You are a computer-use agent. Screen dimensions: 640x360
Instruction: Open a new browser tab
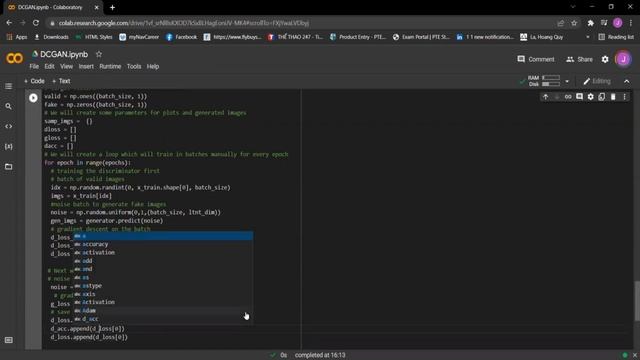click(112, 7)
